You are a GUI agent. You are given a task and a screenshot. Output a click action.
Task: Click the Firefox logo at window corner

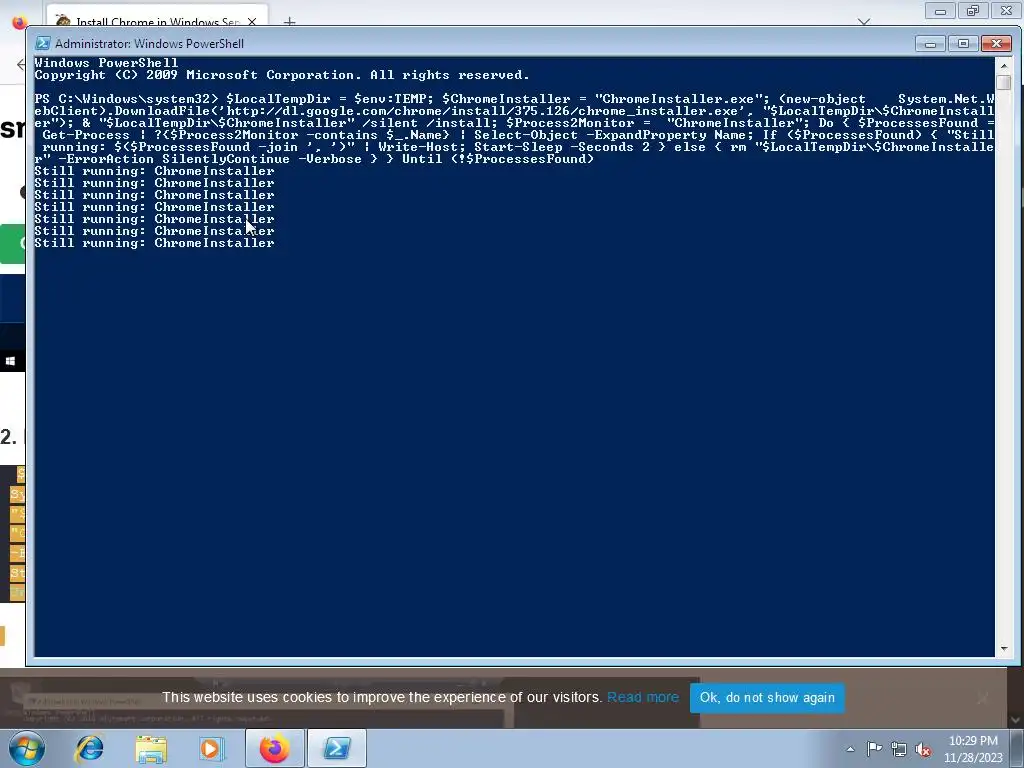pos(19,22)
